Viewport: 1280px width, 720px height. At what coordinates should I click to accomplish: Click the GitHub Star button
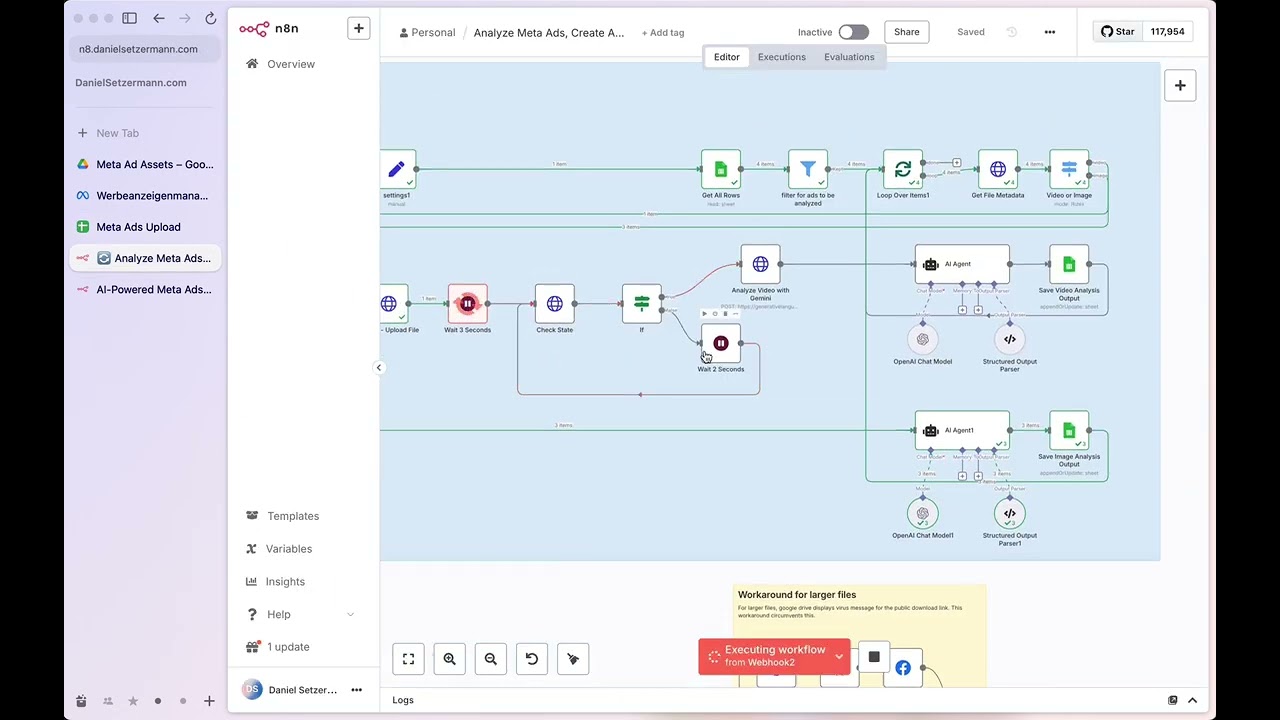click(x=1118, y=32)
